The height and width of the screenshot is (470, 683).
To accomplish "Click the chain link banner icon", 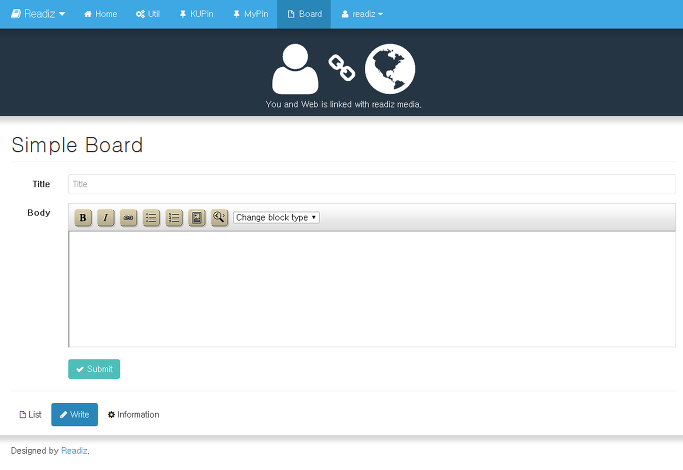I will click(342, 68).
